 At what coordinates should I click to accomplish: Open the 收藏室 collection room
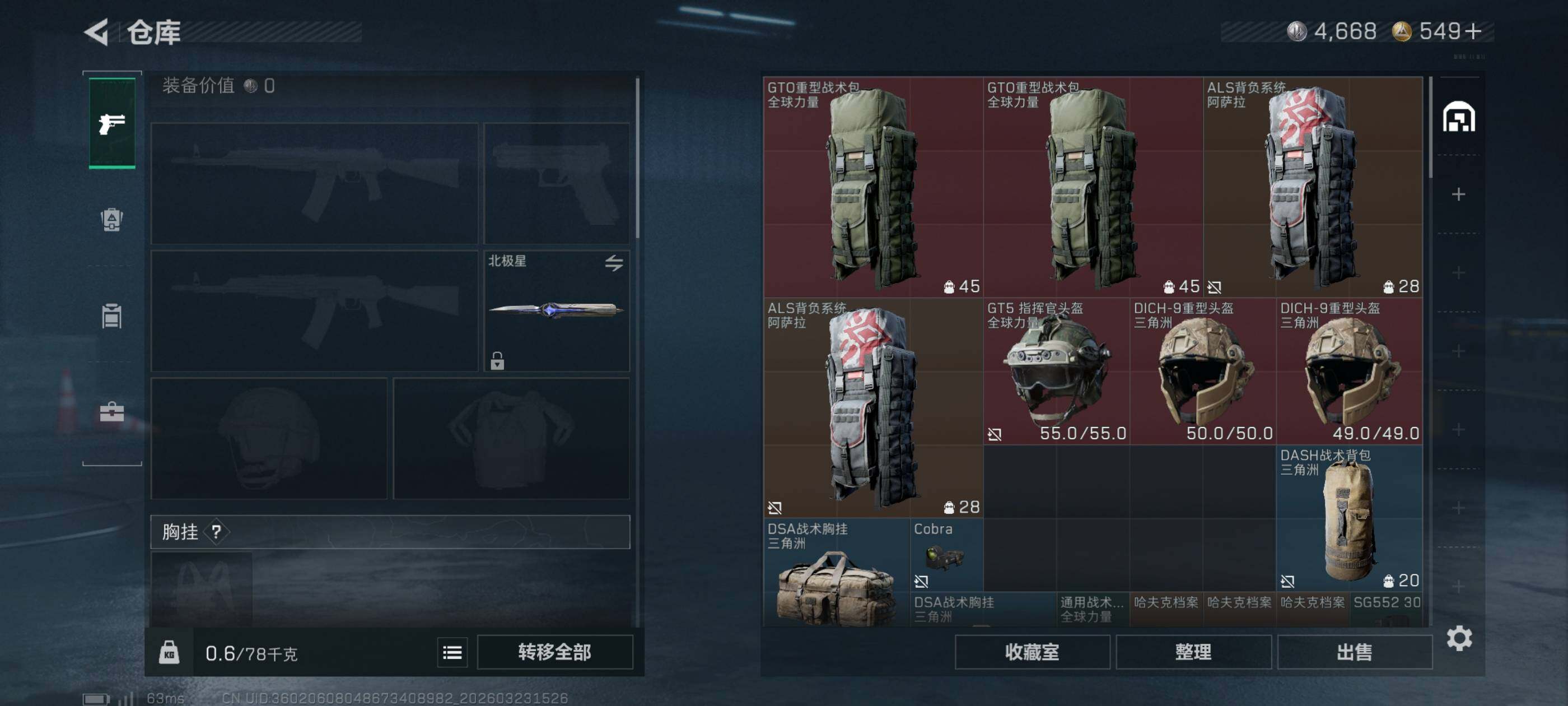click(x=1032, y=652)
